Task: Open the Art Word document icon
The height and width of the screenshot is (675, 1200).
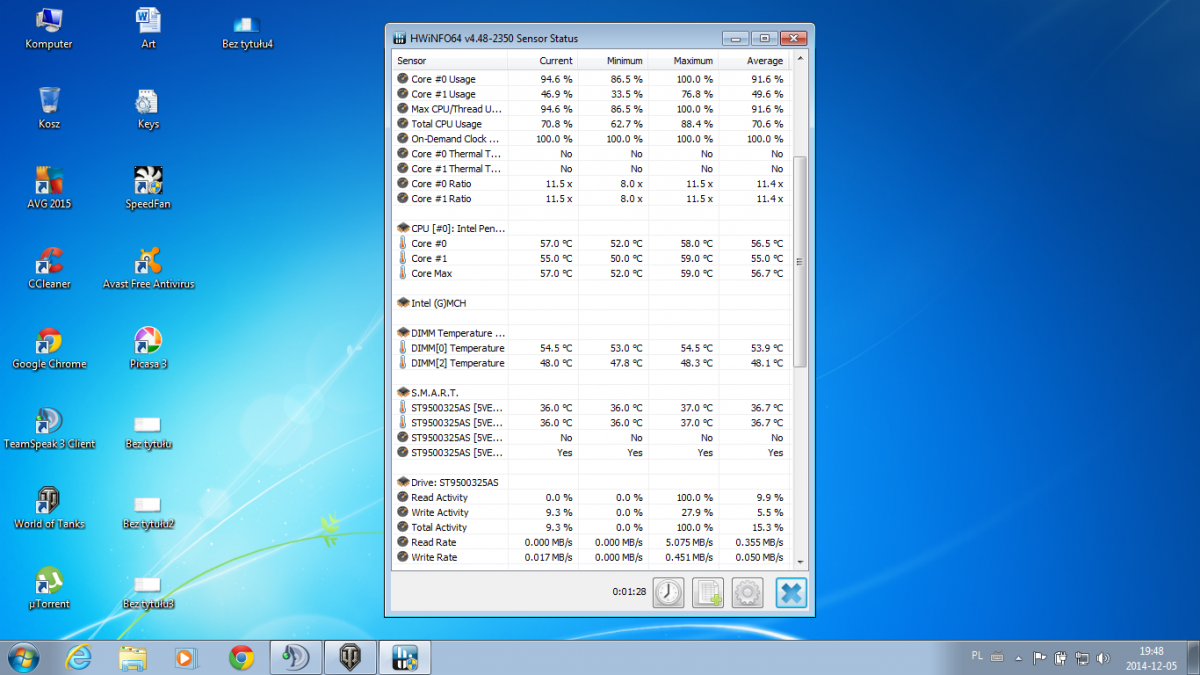Action: tap(148, 28)
